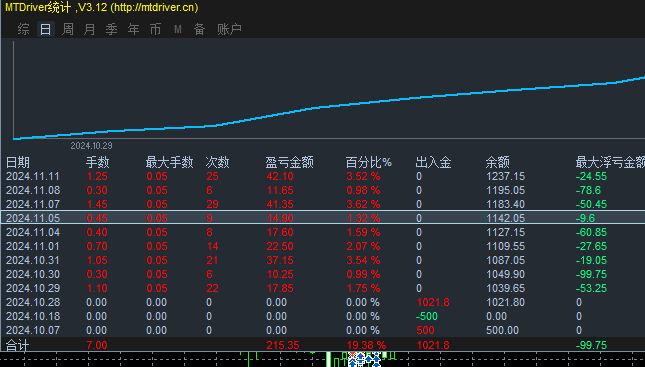This screenshot has width=645, height=367.
Task: Select the 2024.10.07 date row
Action: 323,330
